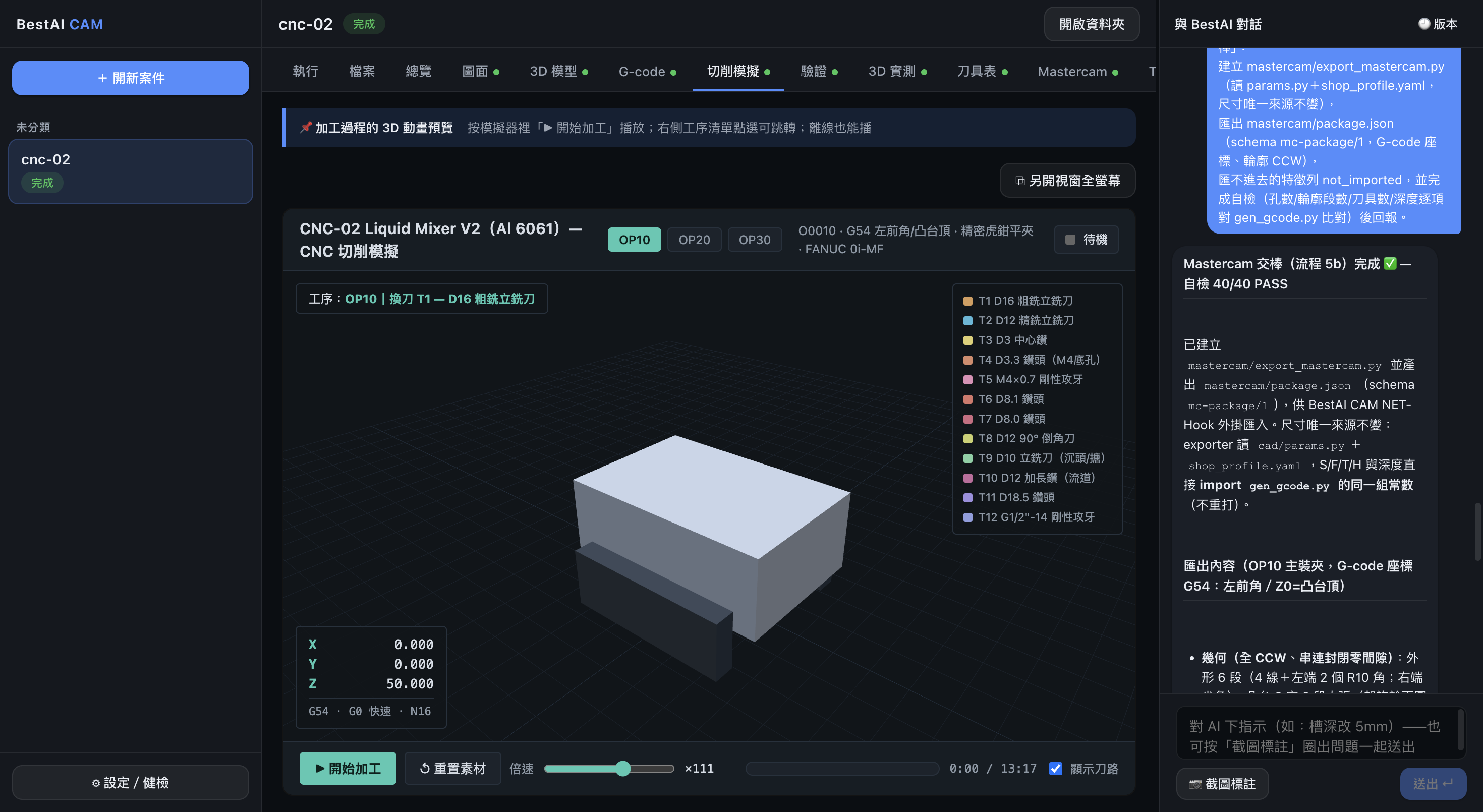The image size is (1483, 812).
Task: Switch to the 圖面 tab
Action: [x=480, y=71]
